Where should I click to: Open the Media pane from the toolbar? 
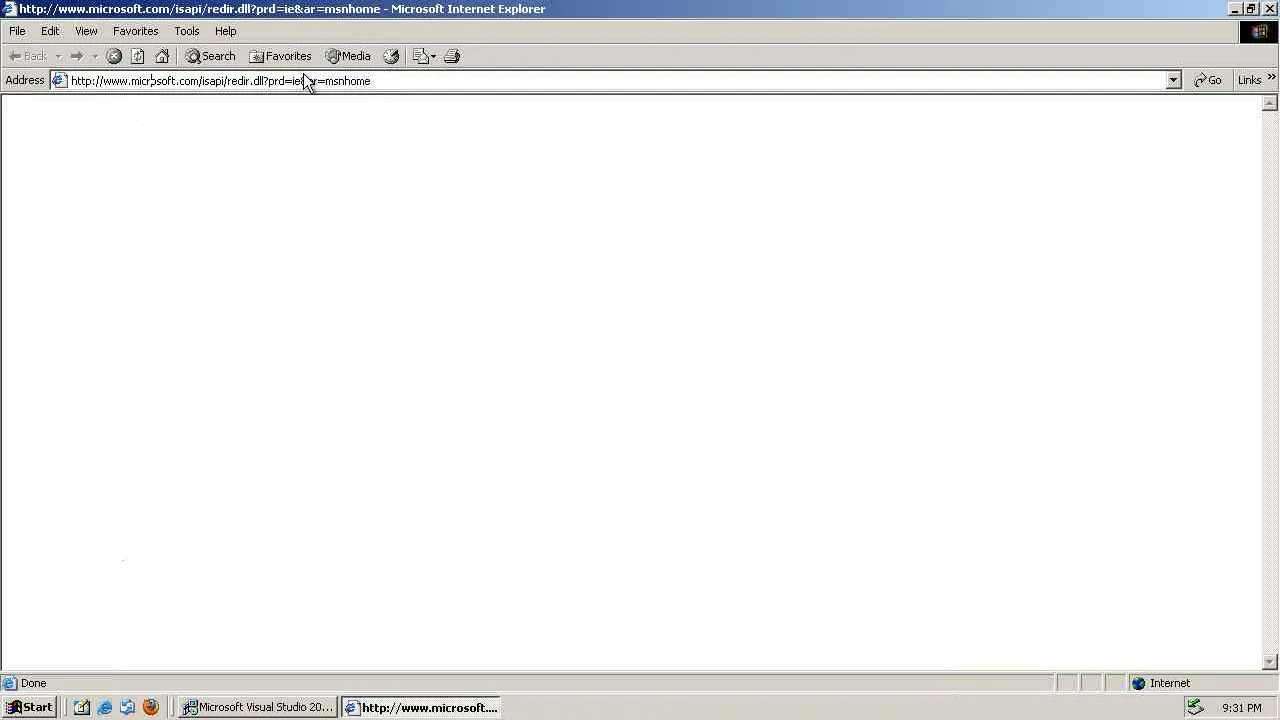pos(348,56)
